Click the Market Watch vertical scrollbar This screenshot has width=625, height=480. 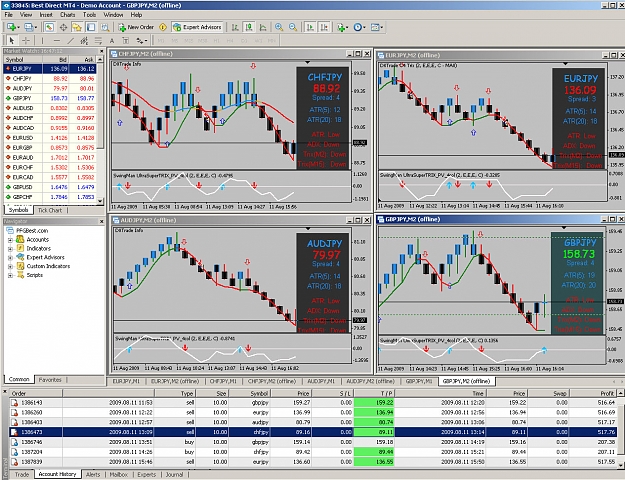pyautogui.click(x=100, y=130)
